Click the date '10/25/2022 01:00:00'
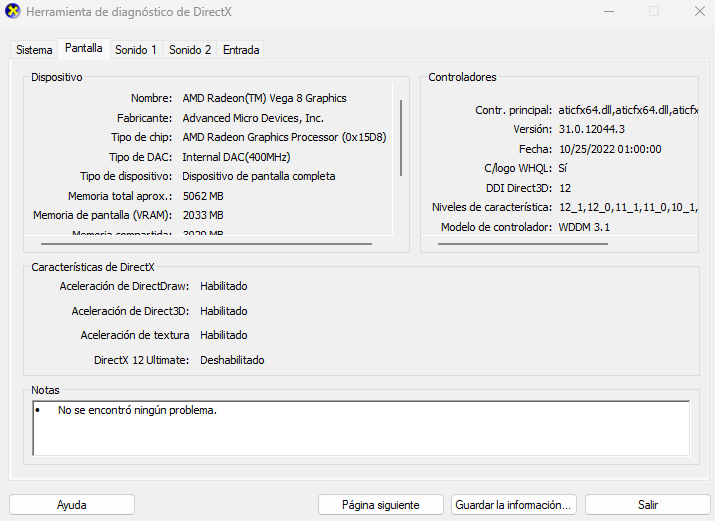Viewport: 715px width, 521px height. coord(610,149)
